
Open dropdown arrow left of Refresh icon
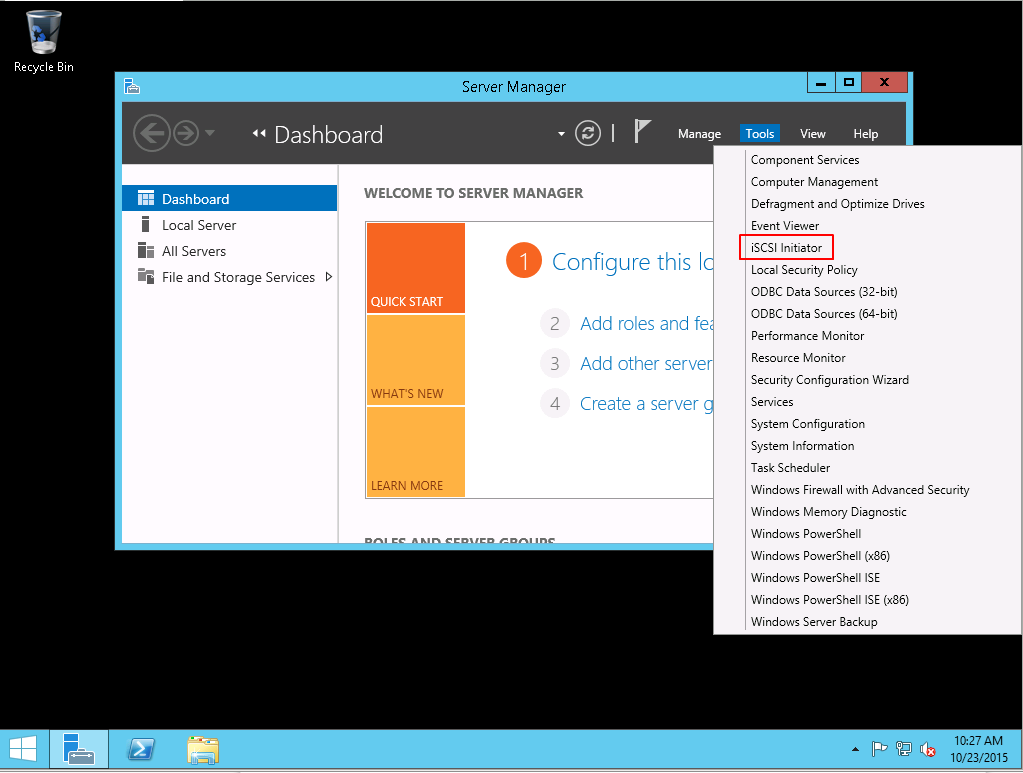coord(562,134)
